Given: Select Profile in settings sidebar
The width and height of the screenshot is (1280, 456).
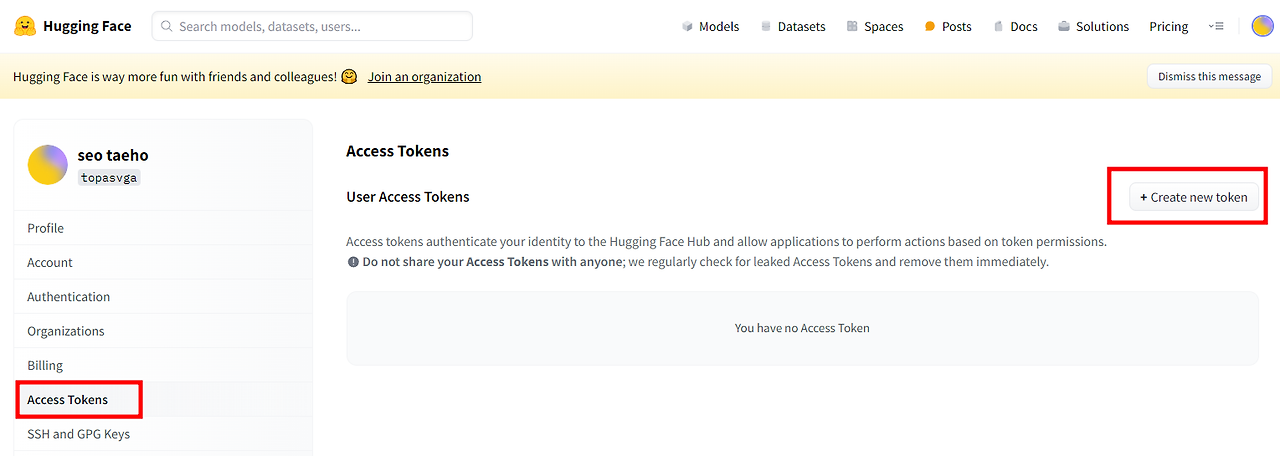Looking at the screenshot, I should click(x=164, y=228).
